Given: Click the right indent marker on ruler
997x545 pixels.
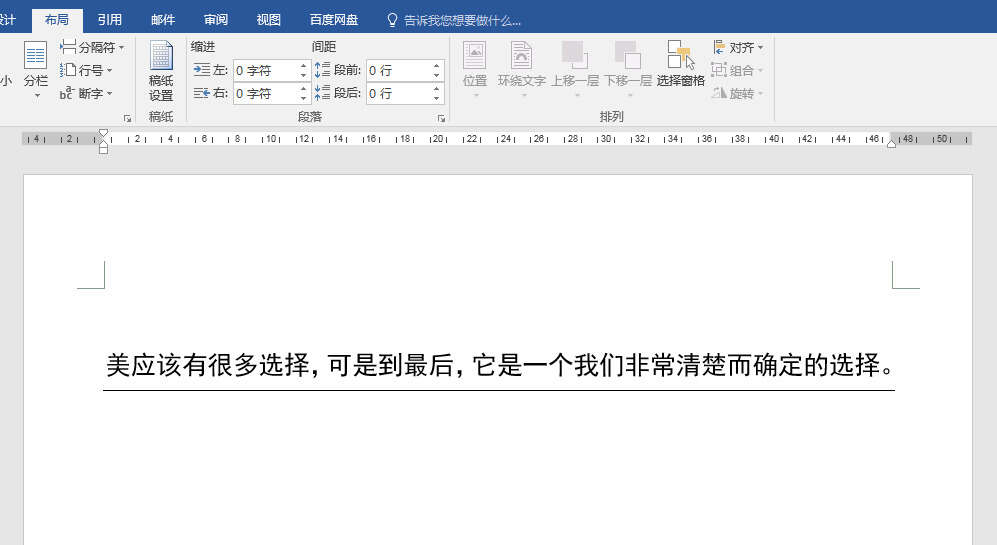Looking at the screenshot, I should [891, 144].
